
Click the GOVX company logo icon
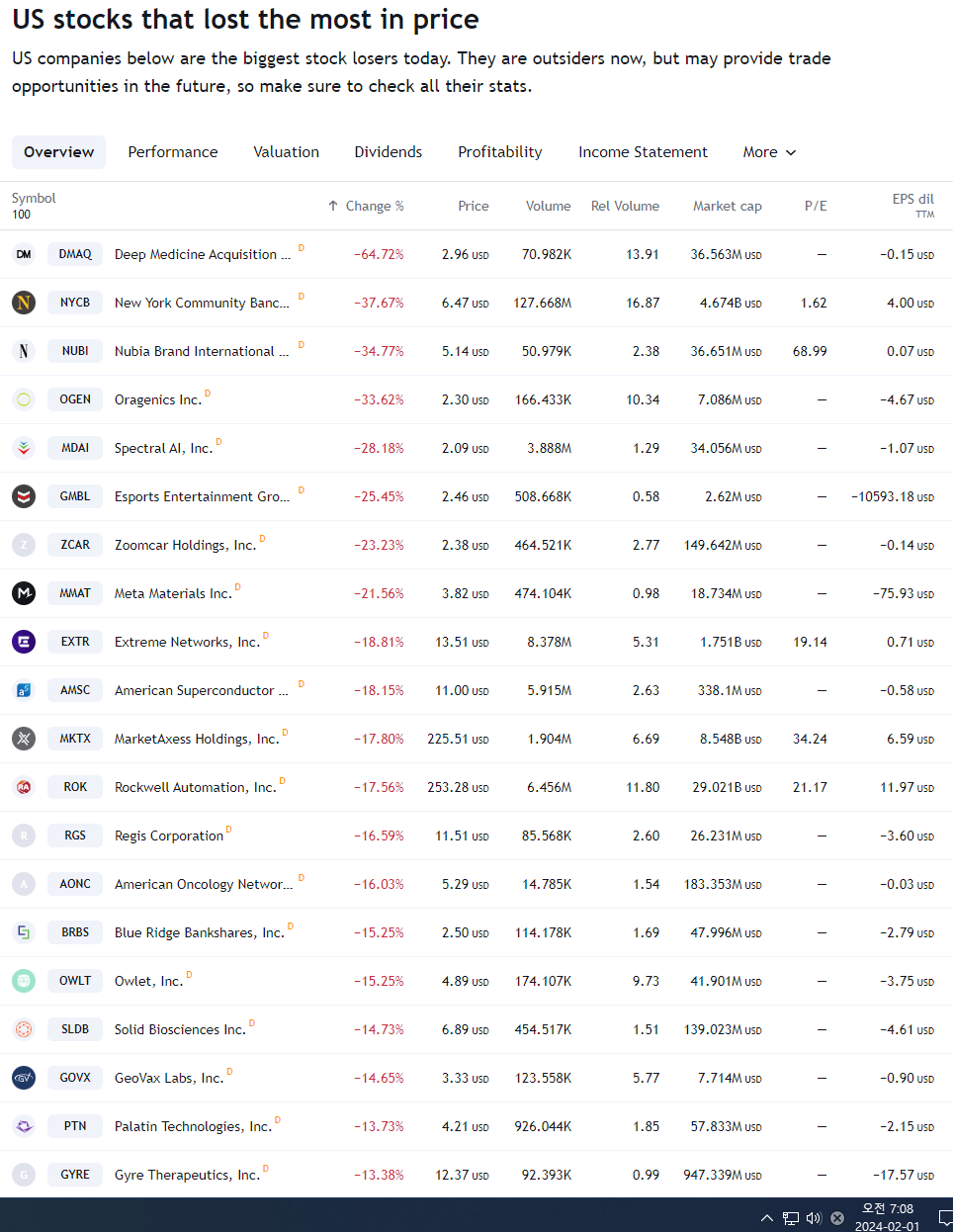pos(24,1078)
